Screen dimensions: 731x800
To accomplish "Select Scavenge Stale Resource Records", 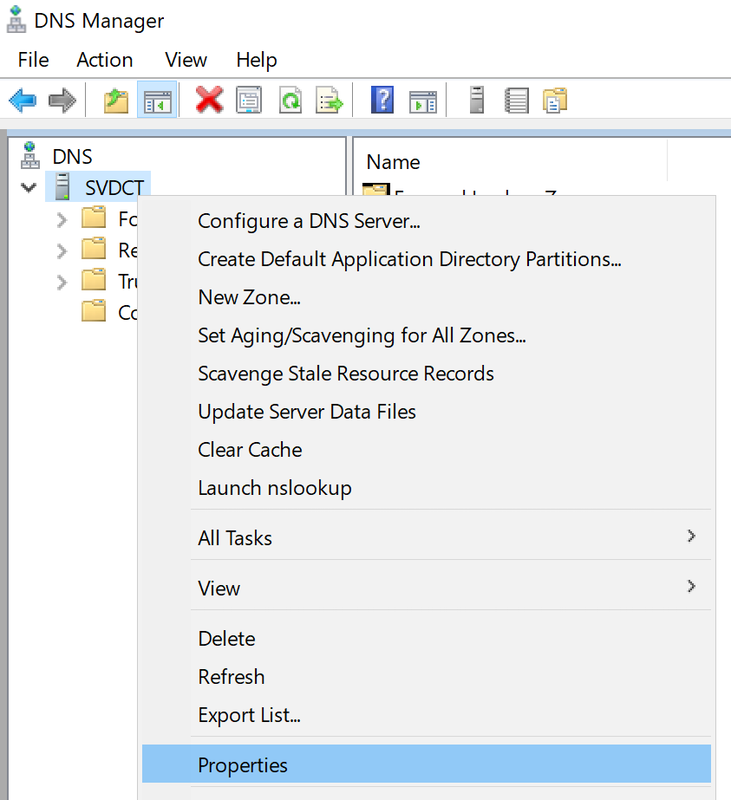I will (426, 373).
